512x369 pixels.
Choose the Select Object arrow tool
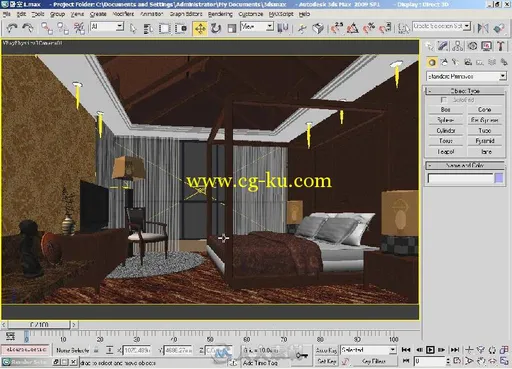pos(133,29)
